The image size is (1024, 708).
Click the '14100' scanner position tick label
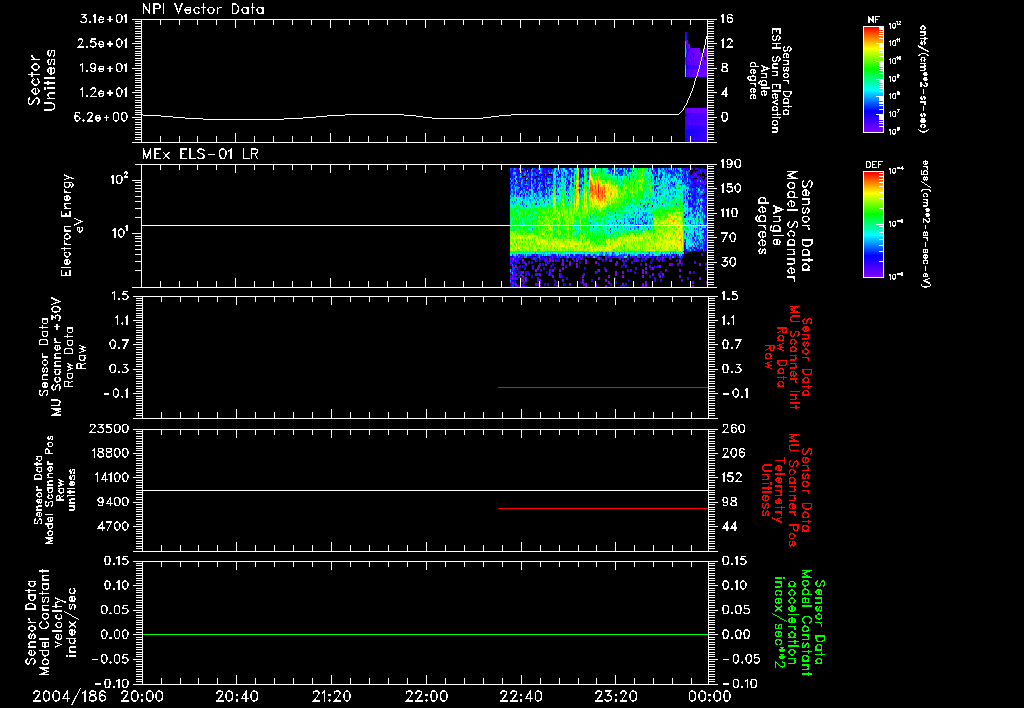tap(109, 478)
